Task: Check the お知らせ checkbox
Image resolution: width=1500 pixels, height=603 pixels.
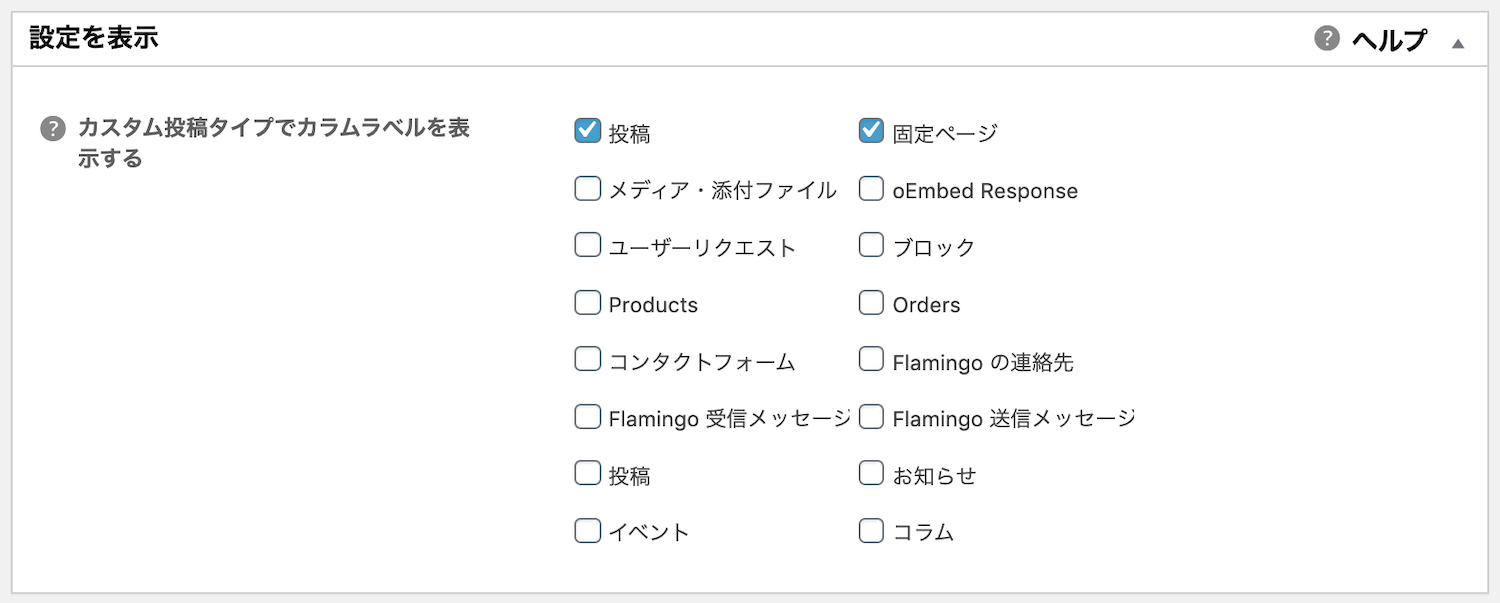Action: (871, 473)
